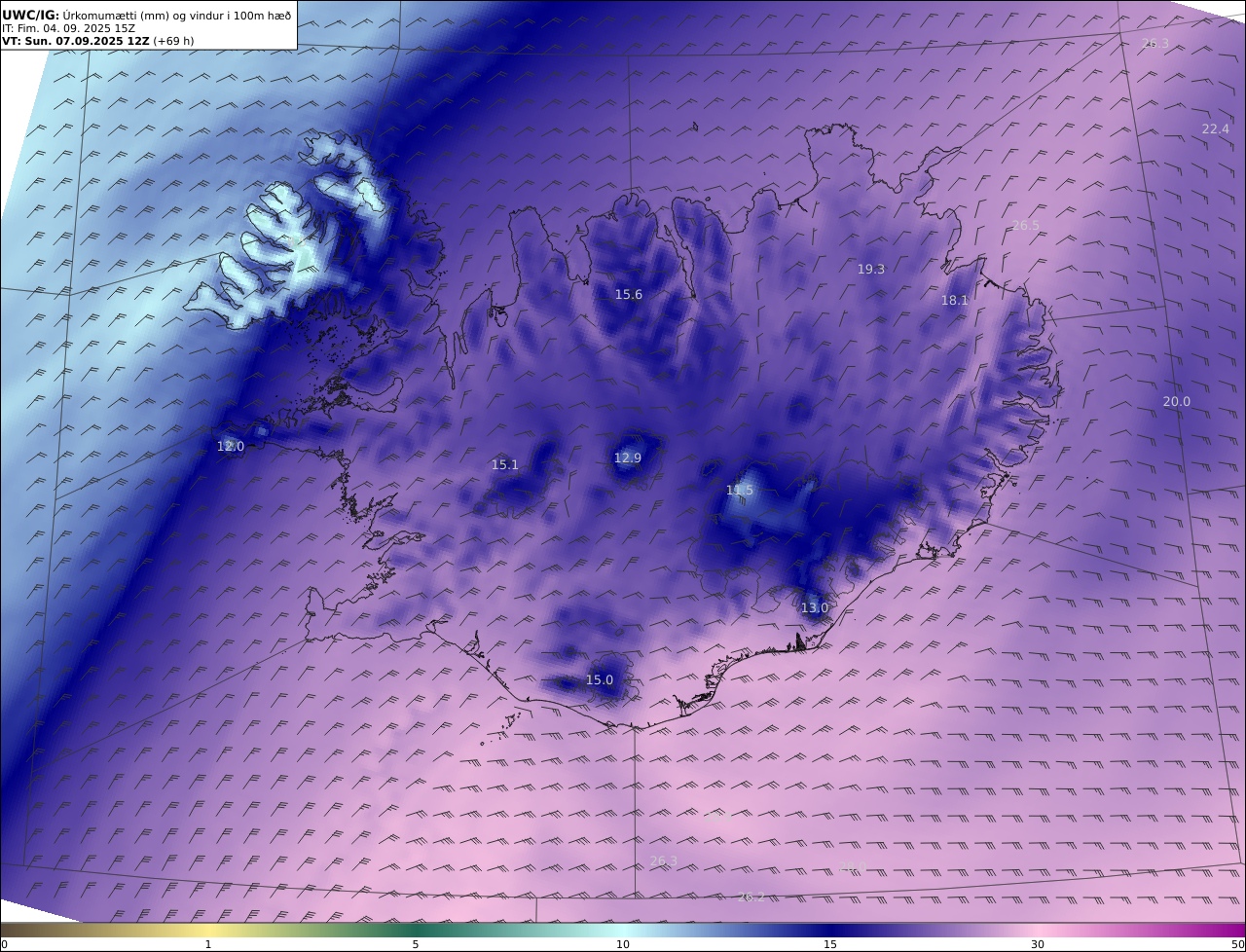The height and width of the screenshot is (952, 1246).
Task: Click the colorbar tick label 30
Action: point(1038,944)
